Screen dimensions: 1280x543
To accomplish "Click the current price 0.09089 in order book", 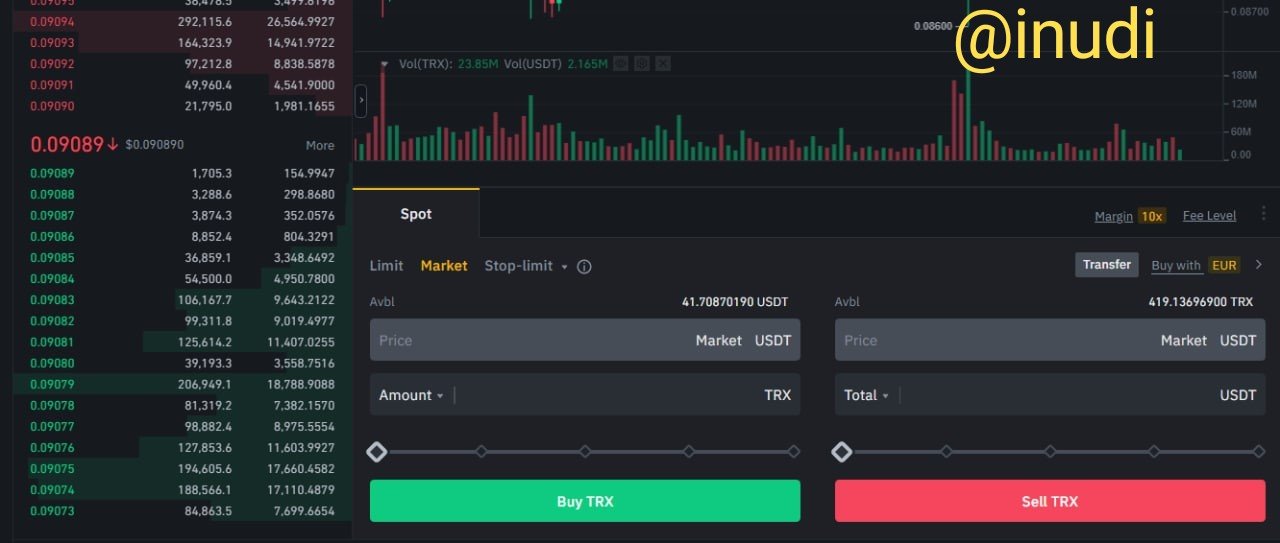I will click(67, 144).
